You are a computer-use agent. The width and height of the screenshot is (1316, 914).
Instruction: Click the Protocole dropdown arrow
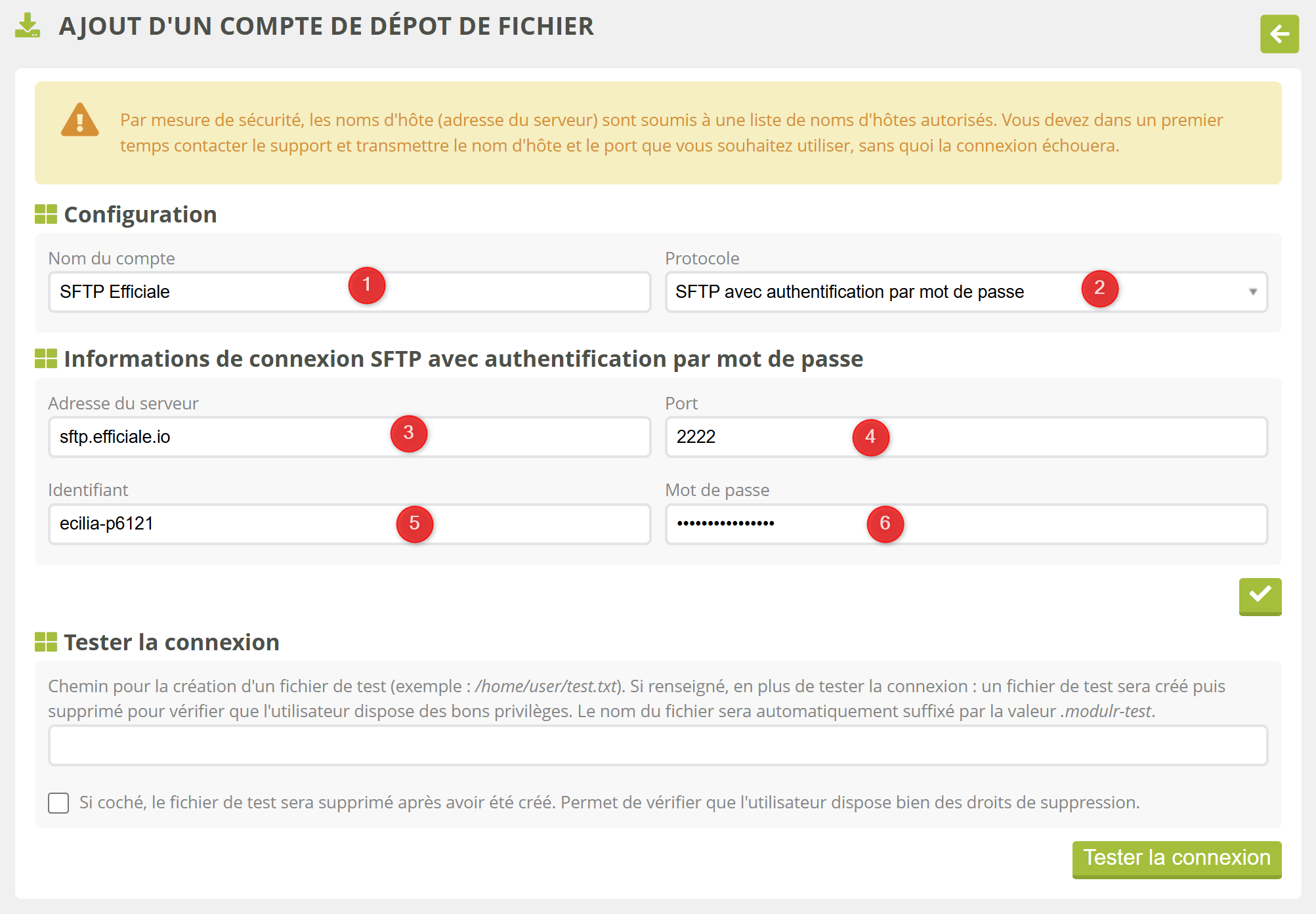1252,292
